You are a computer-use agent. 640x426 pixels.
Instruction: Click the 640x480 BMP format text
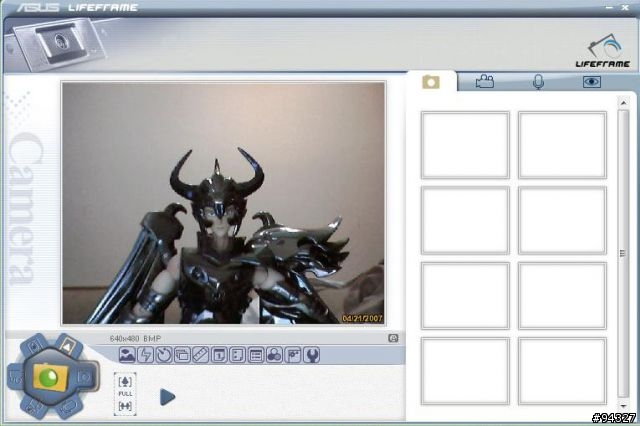[x=136, y=338]
